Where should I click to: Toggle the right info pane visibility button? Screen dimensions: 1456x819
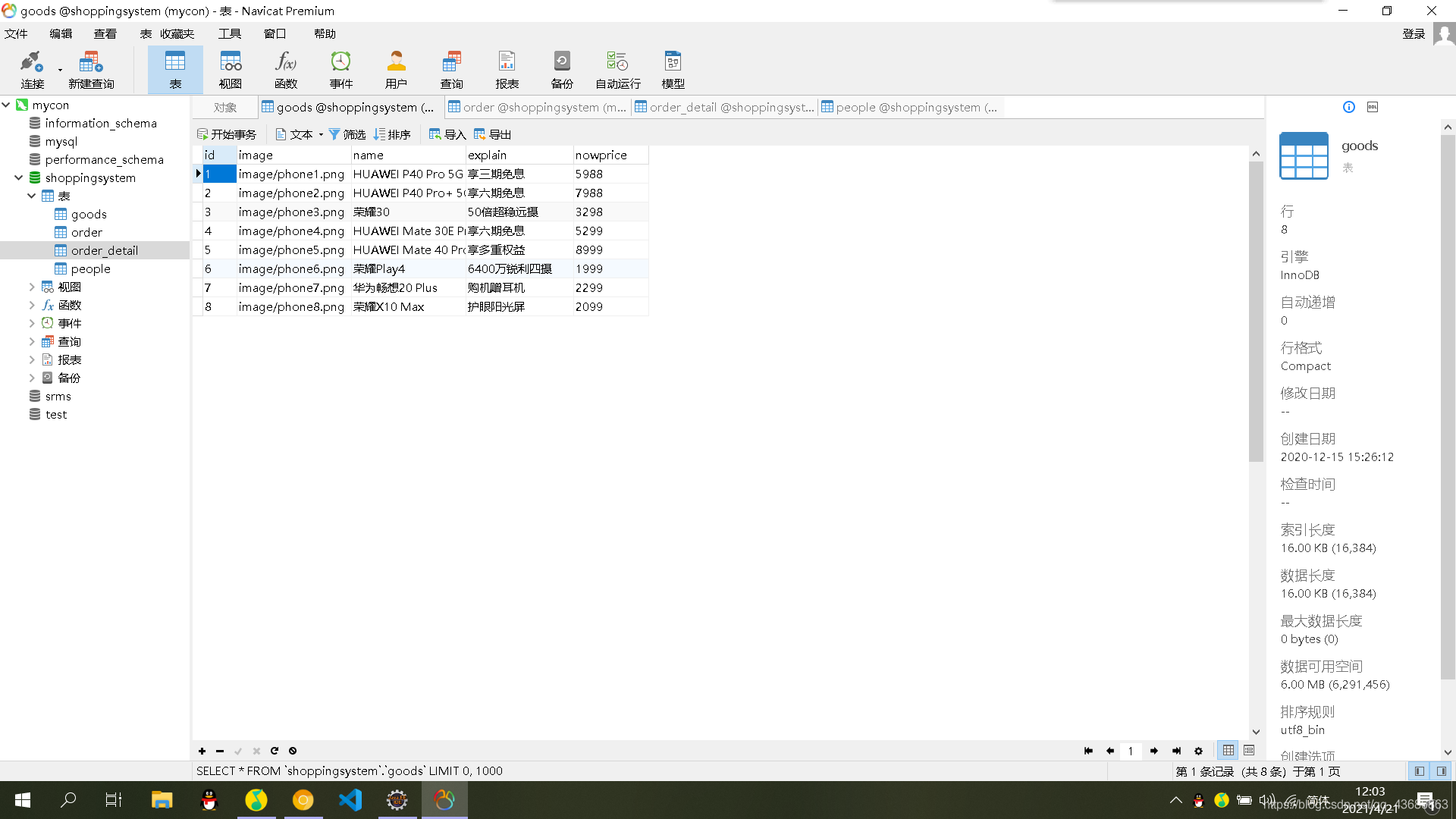click(x=1441, y=771)
